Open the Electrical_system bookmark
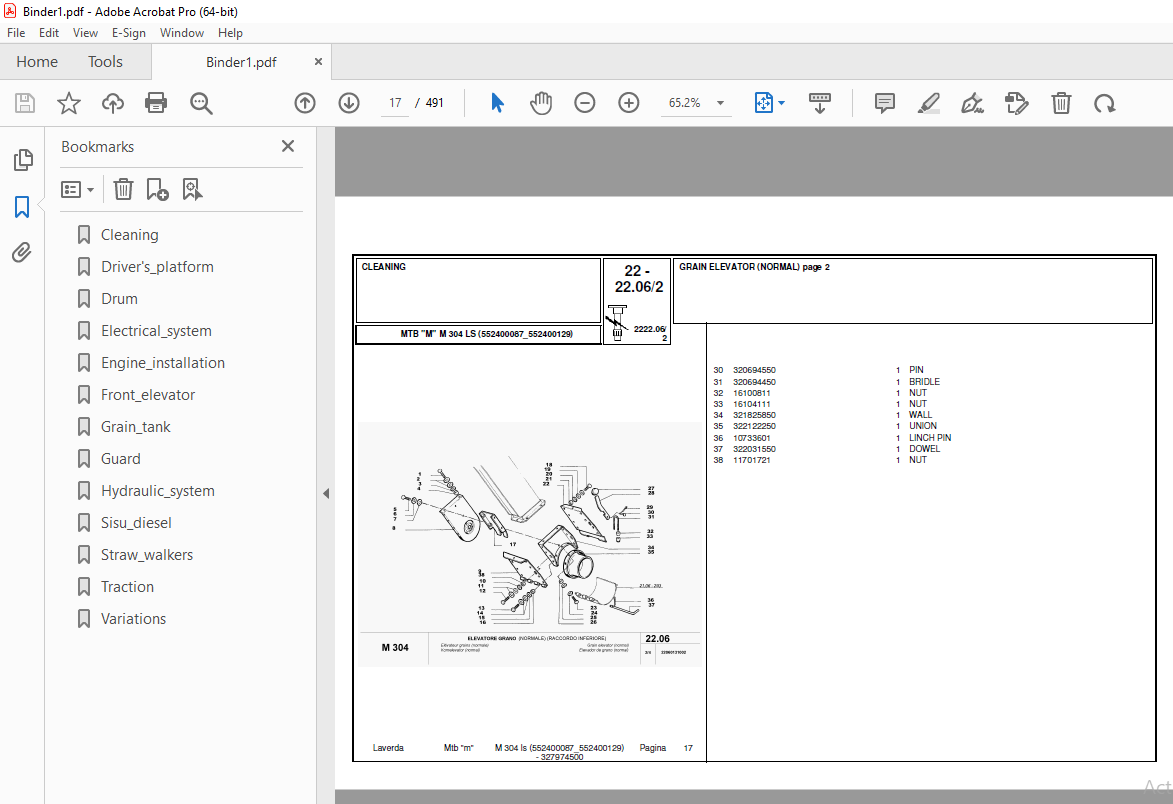This screenshot has width=1173, height=804. point(156,331)
